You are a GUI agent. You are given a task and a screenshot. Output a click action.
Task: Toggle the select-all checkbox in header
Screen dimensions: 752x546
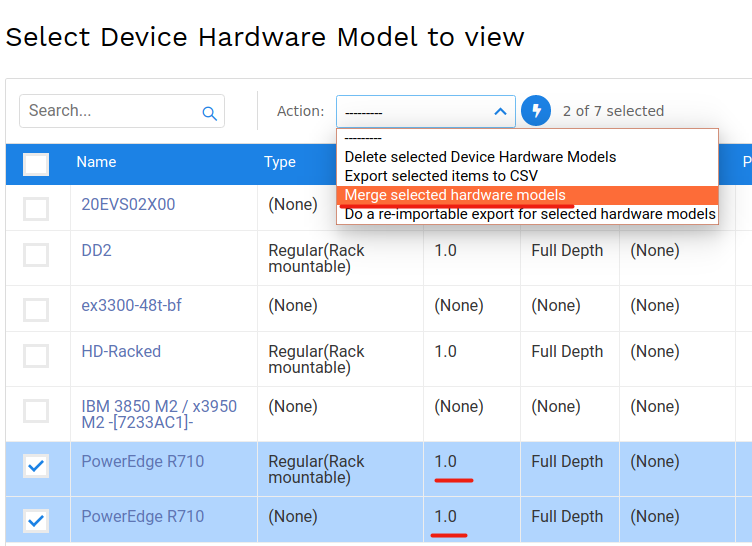coord(36,164)
